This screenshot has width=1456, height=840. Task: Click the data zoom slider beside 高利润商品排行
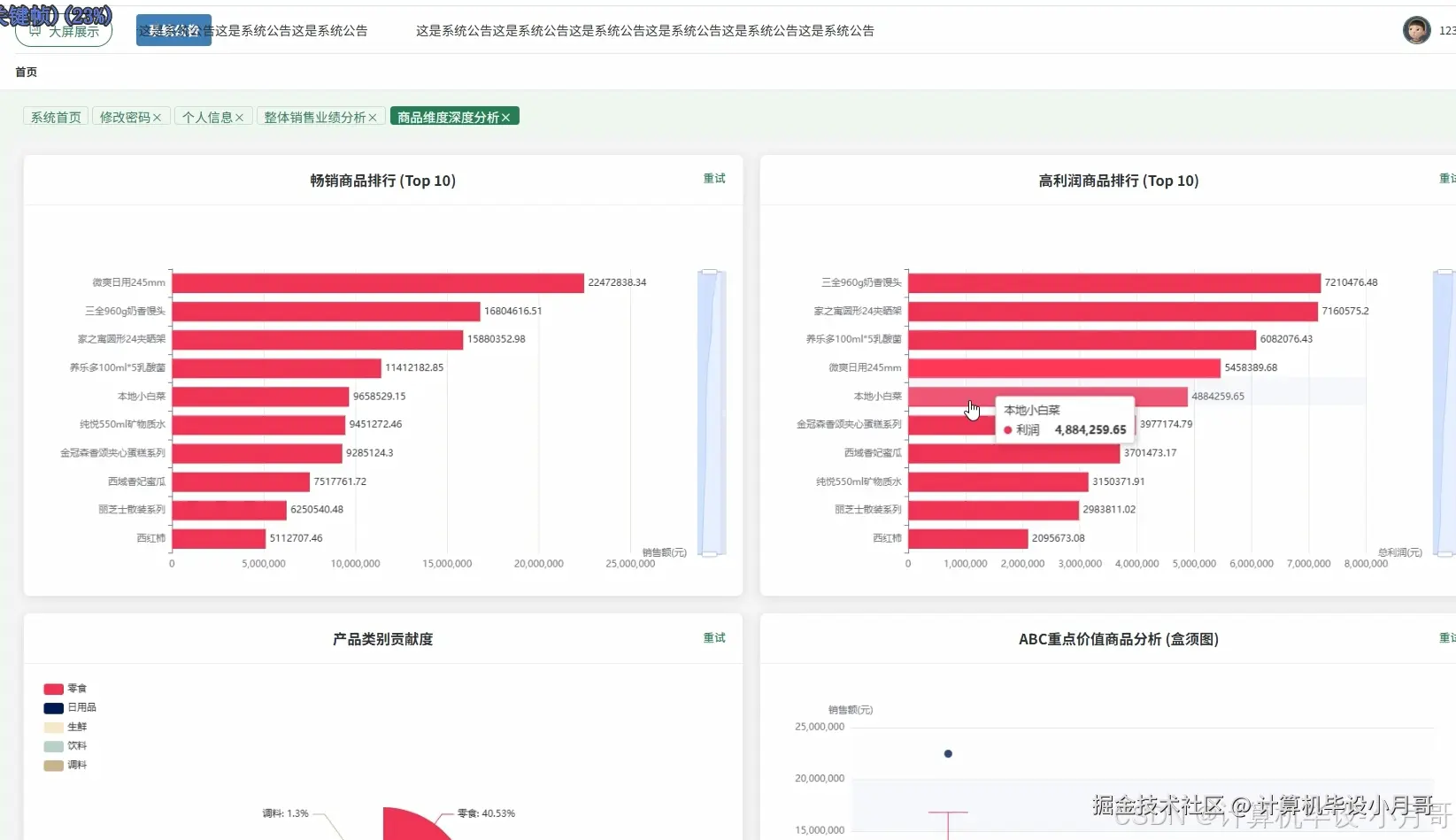1444,412
